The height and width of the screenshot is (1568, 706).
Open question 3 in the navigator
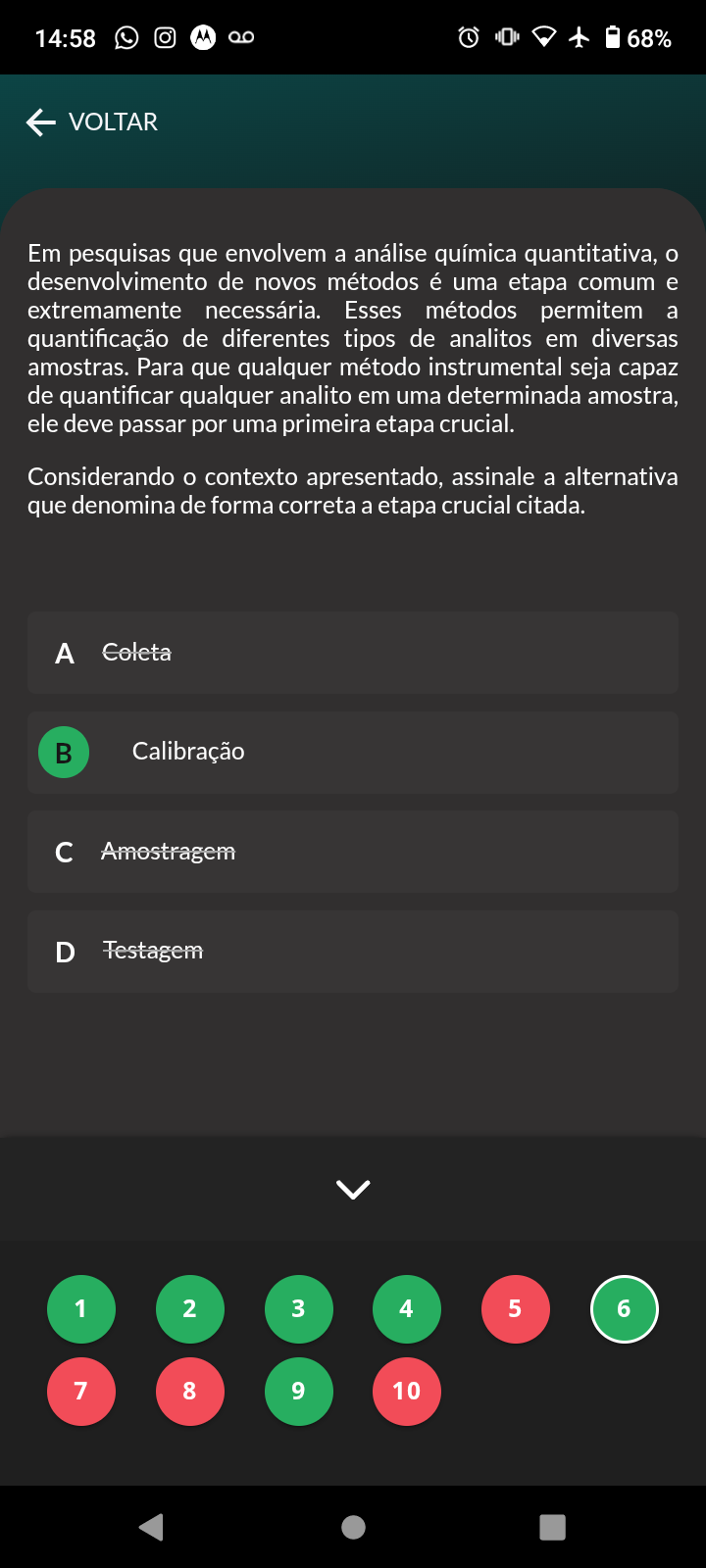(x=299, y=1309)
